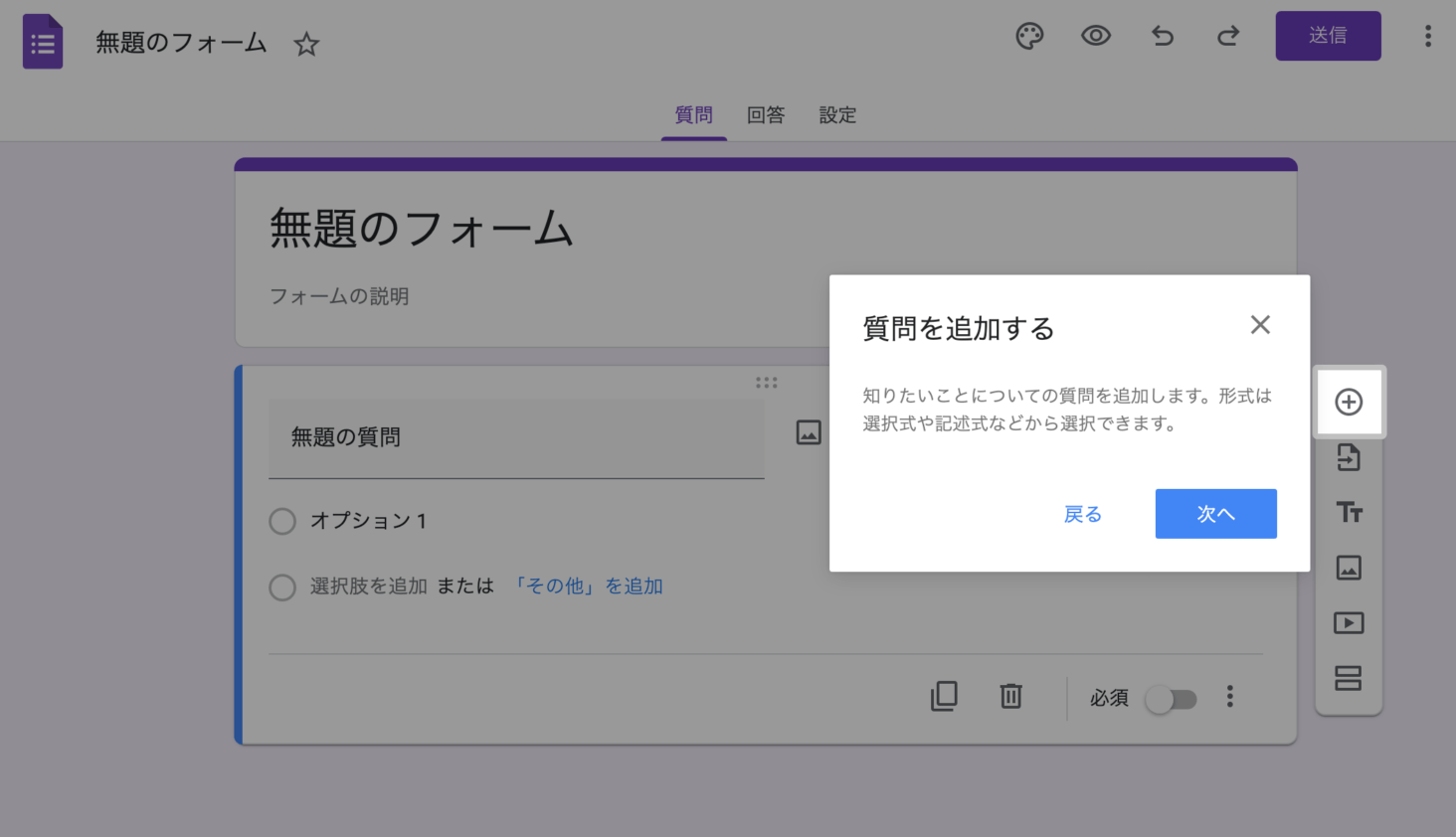Click the undo arrow icon
This screenshot has height=837, width=1456.
coord(1162,35)
